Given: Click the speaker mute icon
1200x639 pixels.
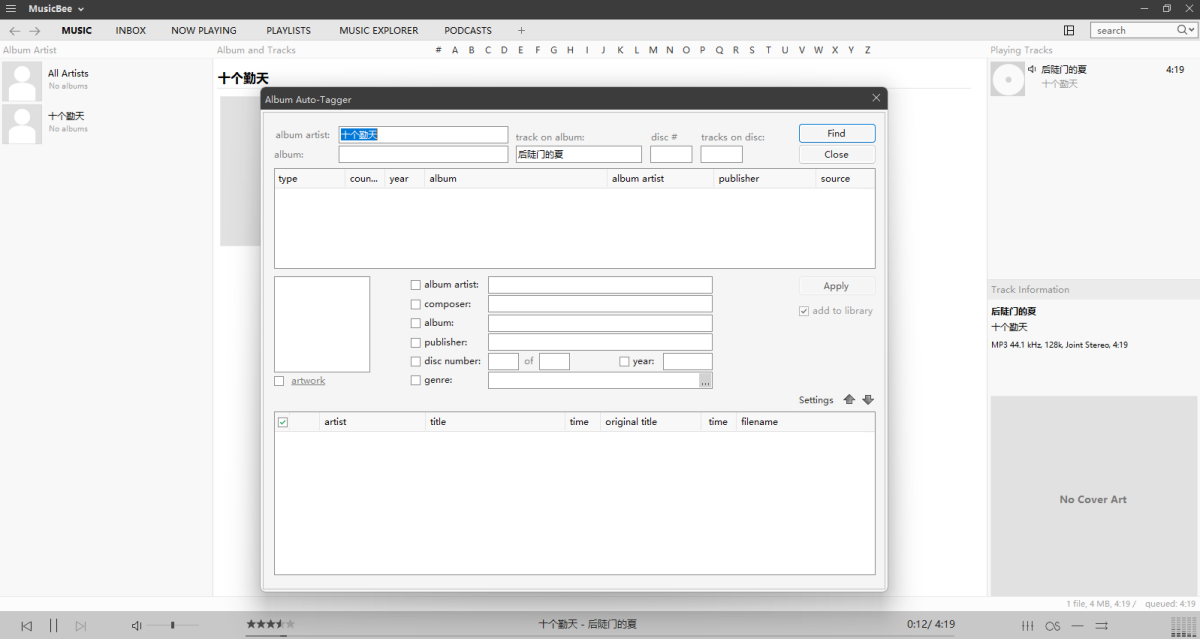Looking at the screenshot, I should tap(136, 626).
